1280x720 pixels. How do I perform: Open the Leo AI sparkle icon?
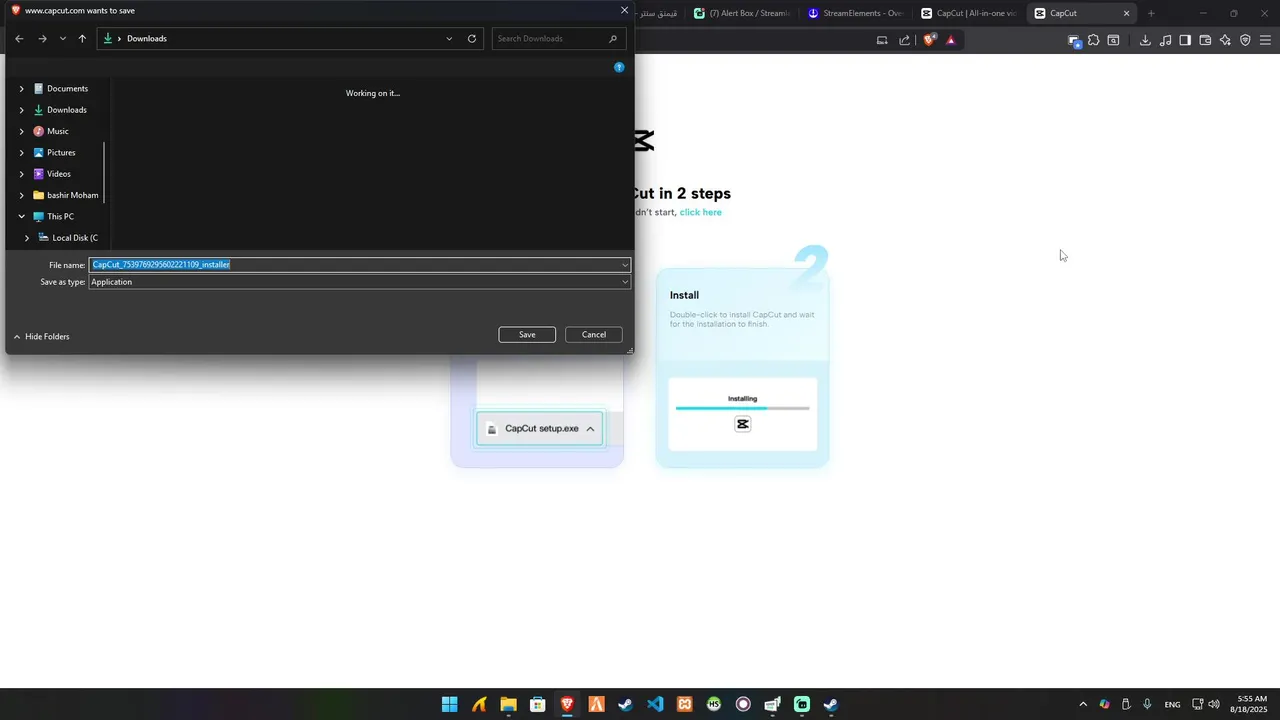[1225, 40]
